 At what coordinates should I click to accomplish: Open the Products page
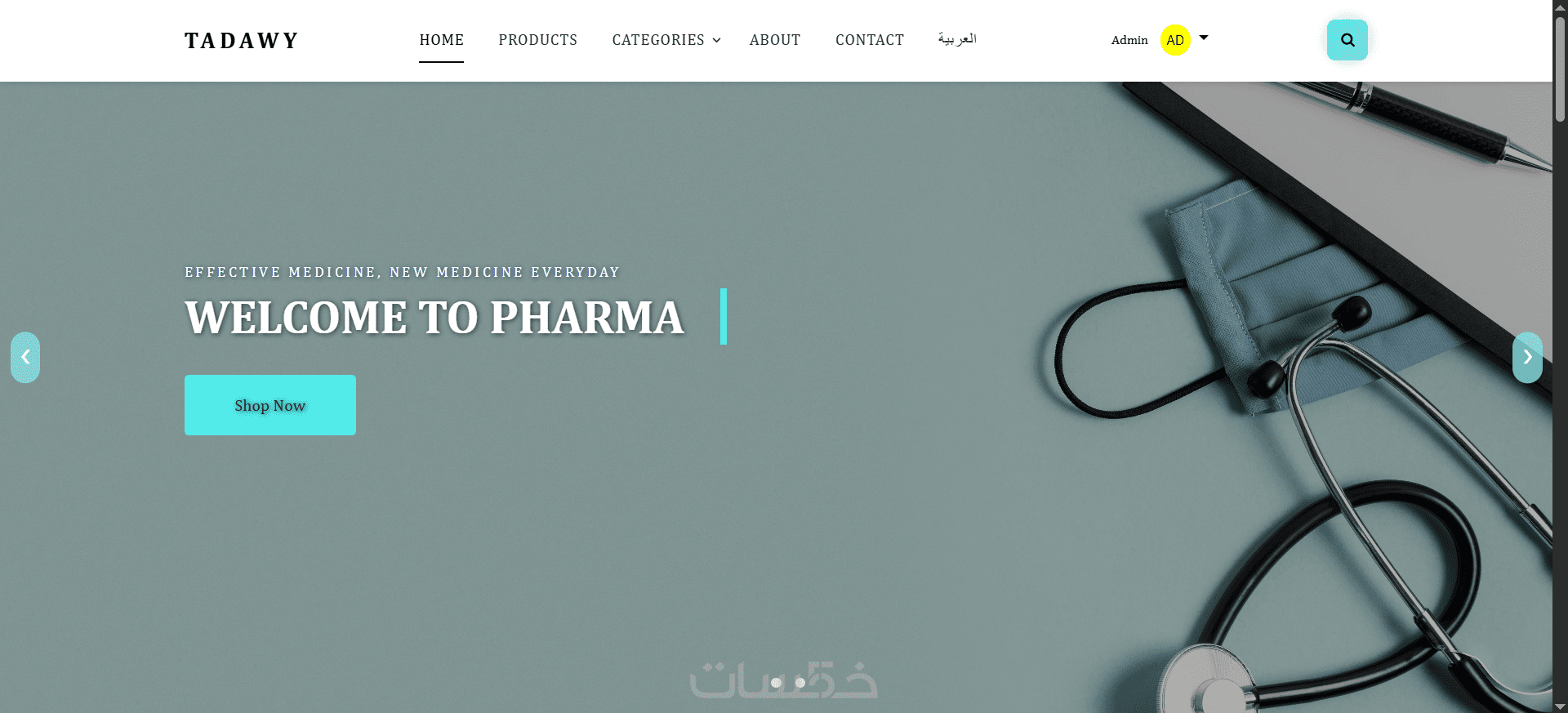[x=537, y=40]
